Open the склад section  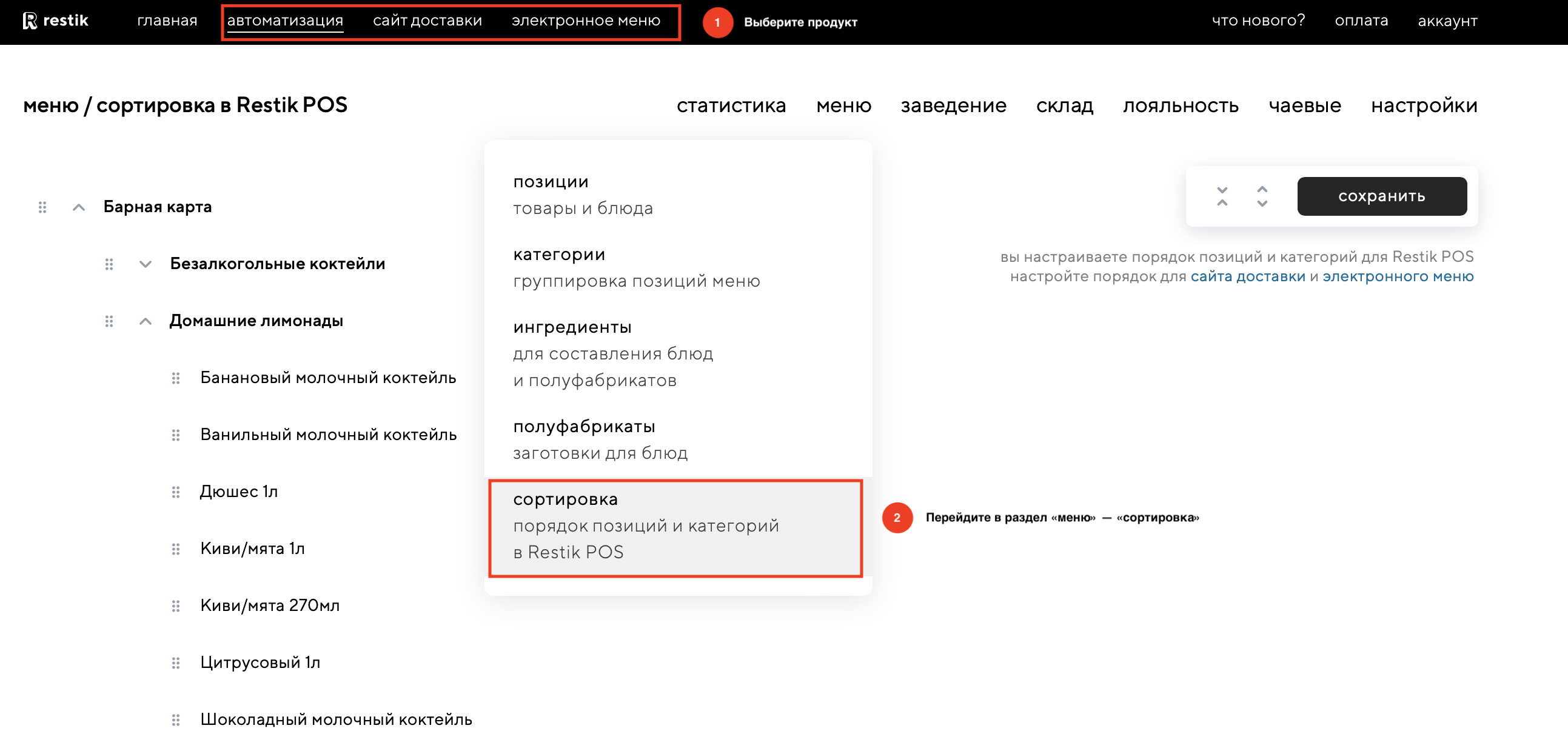pyautogui.click(x=1064, y=105)
